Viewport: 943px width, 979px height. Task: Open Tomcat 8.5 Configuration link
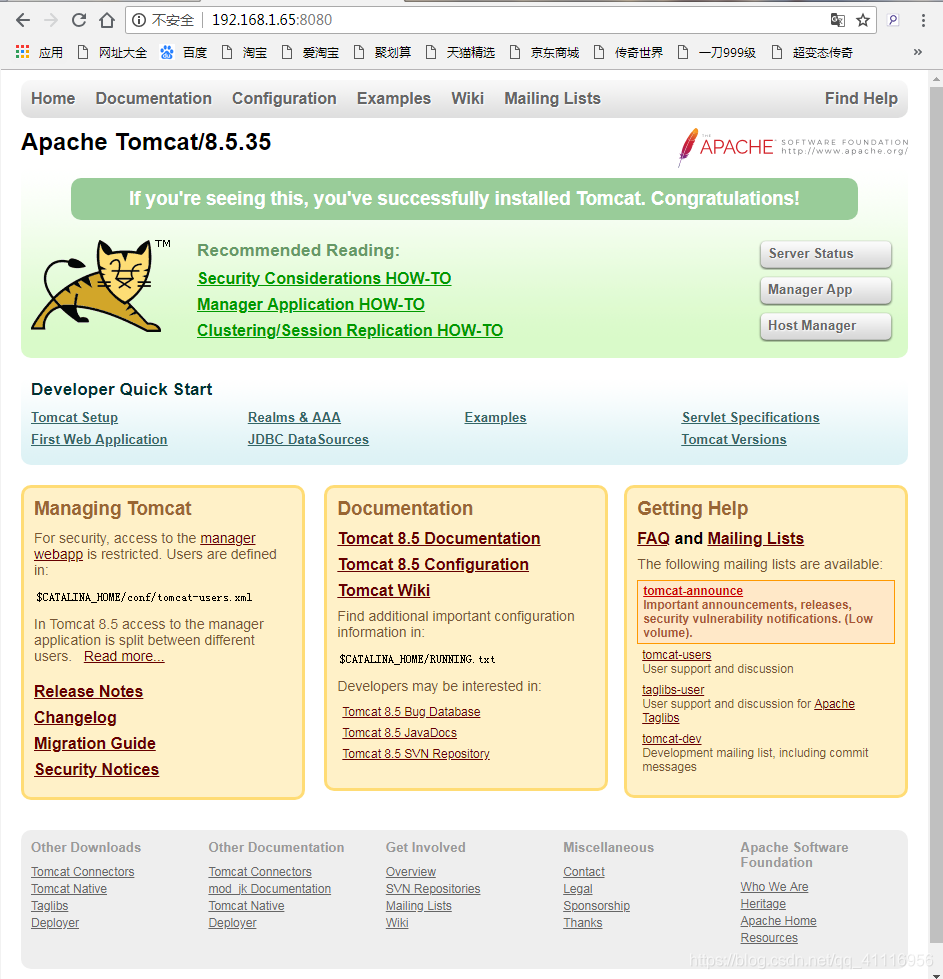[x=433, y=565]
